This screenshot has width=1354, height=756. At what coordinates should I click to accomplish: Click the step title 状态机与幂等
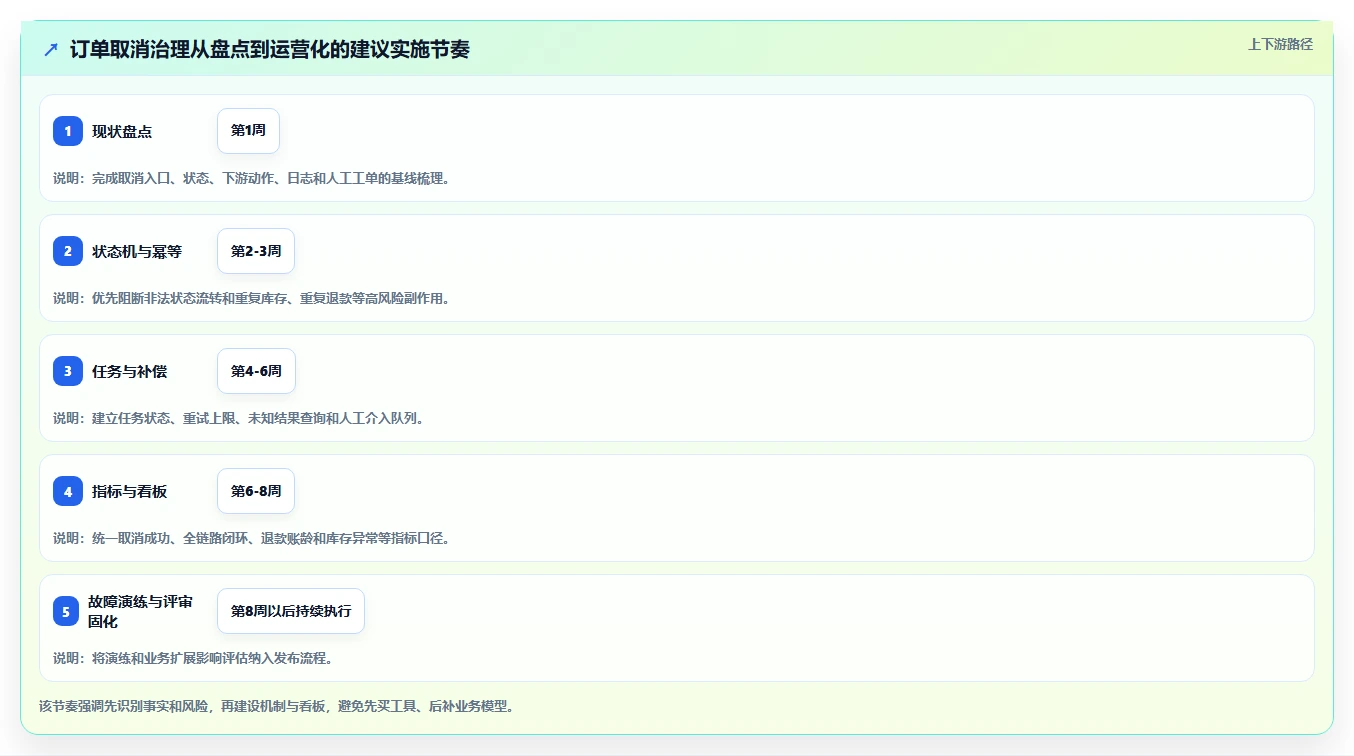137,251
